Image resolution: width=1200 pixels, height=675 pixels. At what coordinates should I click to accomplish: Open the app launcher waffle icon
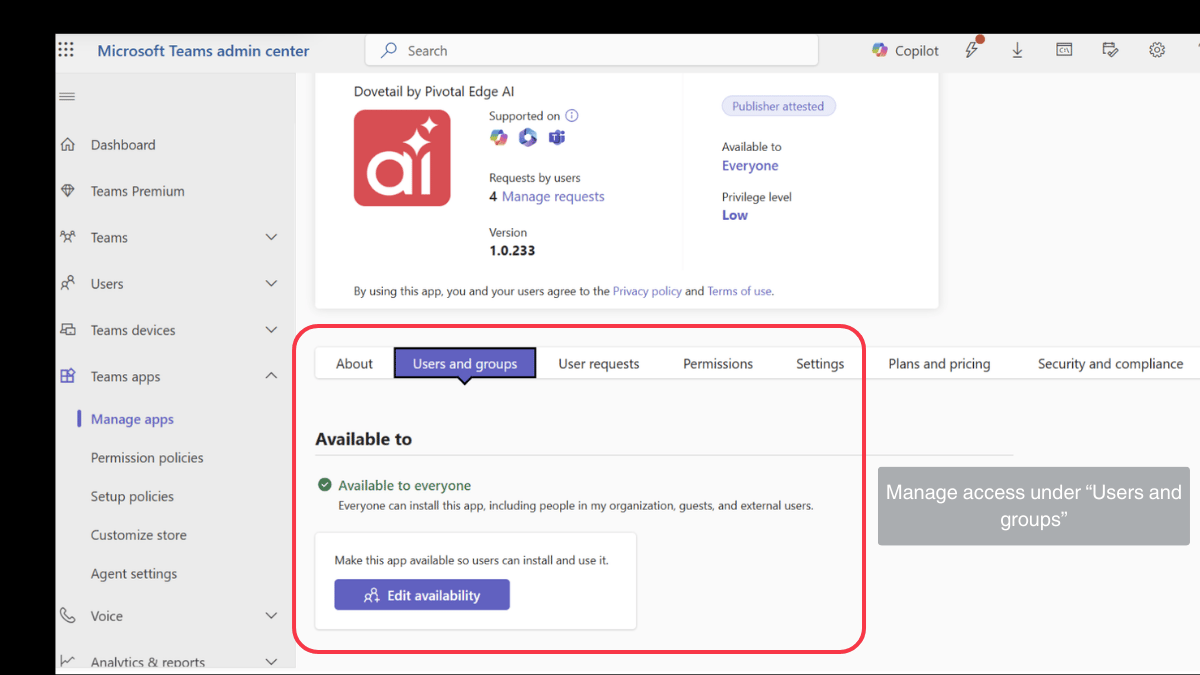(x=66, y=50)
